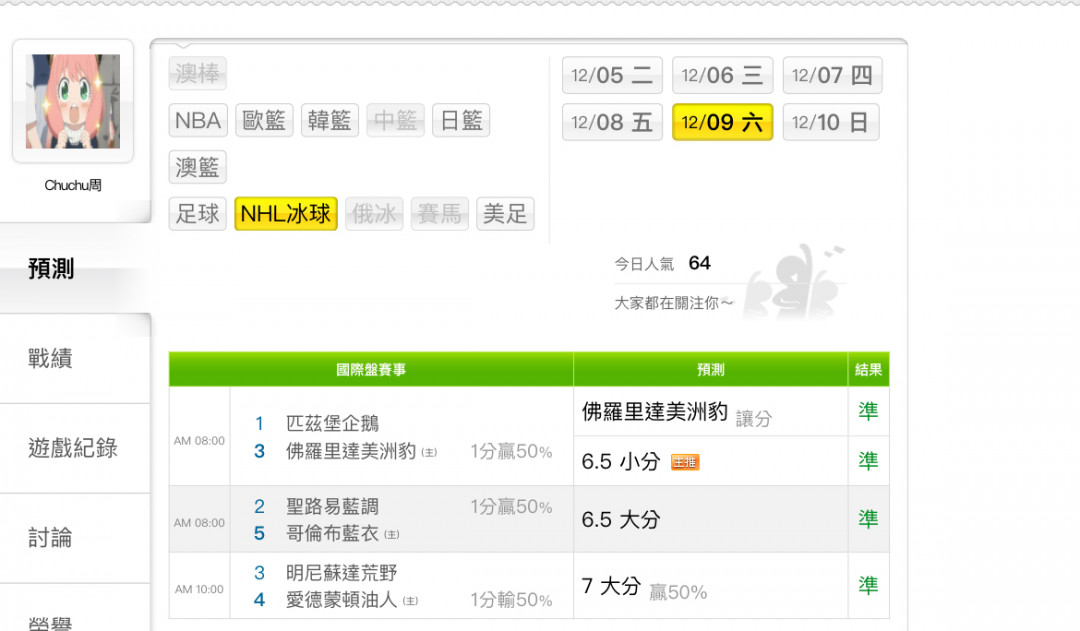
Task: Click 準 result for 7 大分
Action: [868, 586]
